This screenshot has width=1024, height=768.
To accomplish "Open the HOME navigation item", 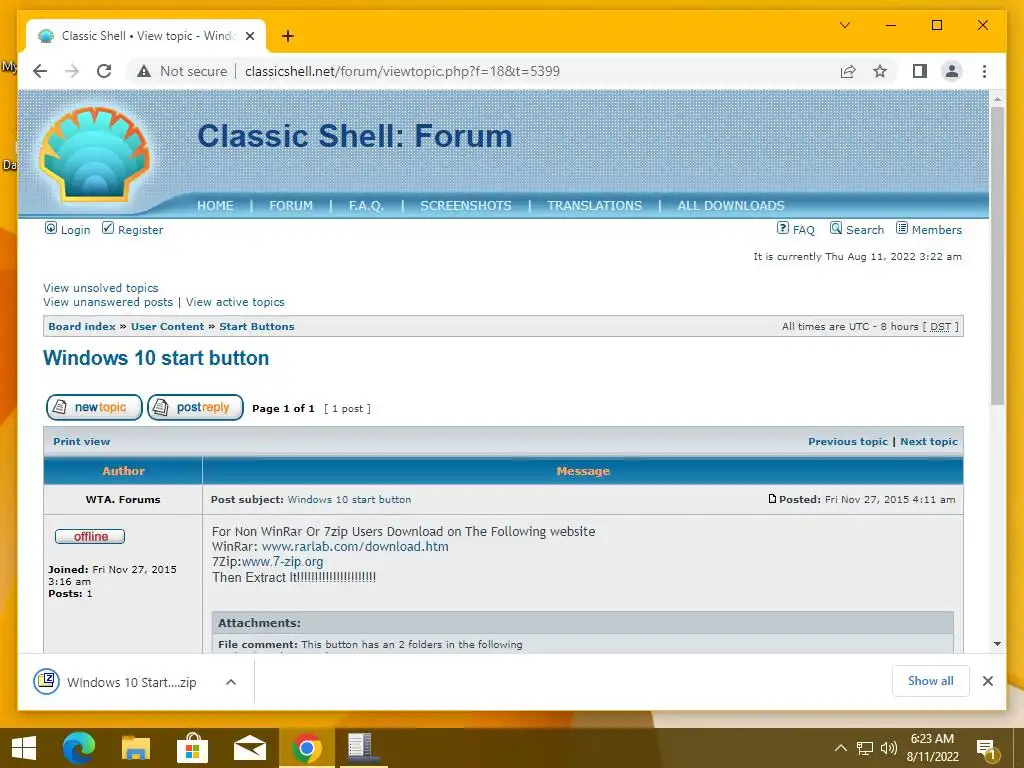I will [x=216, y=206].
